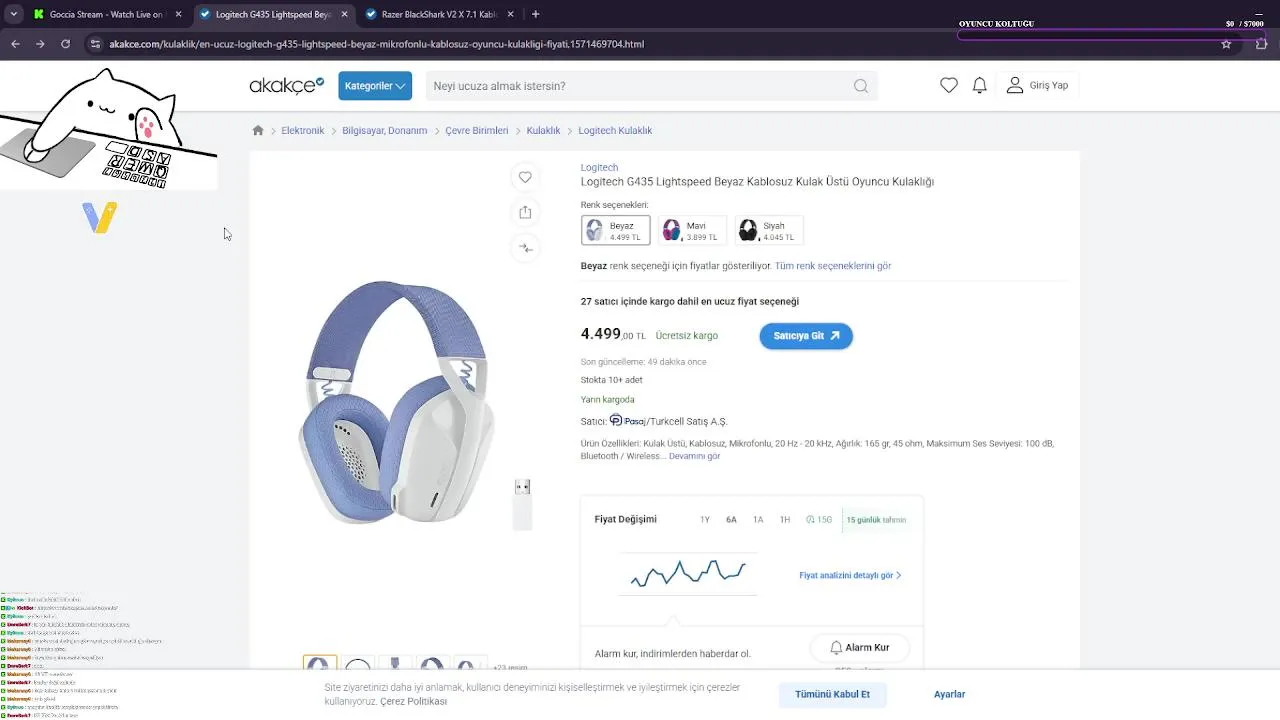Click the Logitech brand link above title

600,167
